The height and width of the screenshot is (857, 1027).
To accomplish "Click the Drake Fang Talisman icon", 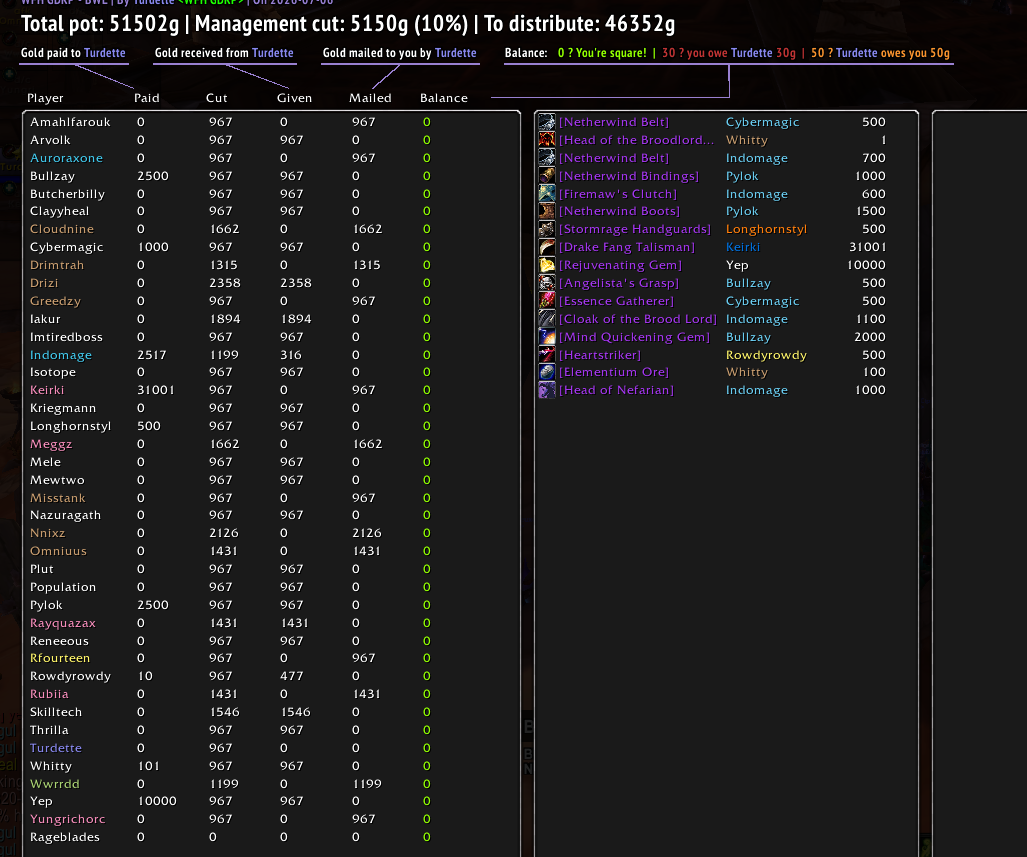I will 546,247.
